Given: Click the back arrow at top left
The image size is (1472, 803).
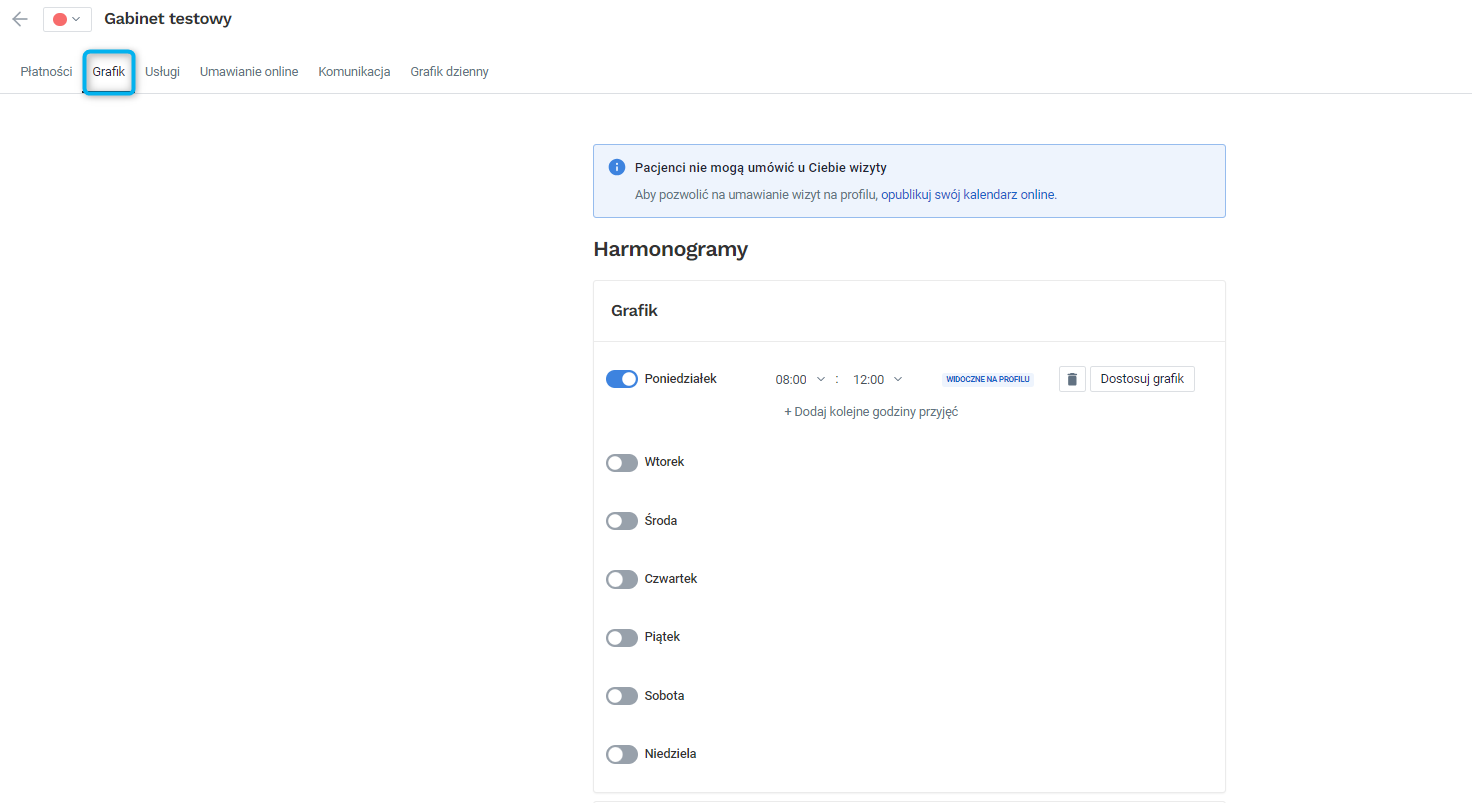Looking at the screenshot, I should tap(19, 18).
